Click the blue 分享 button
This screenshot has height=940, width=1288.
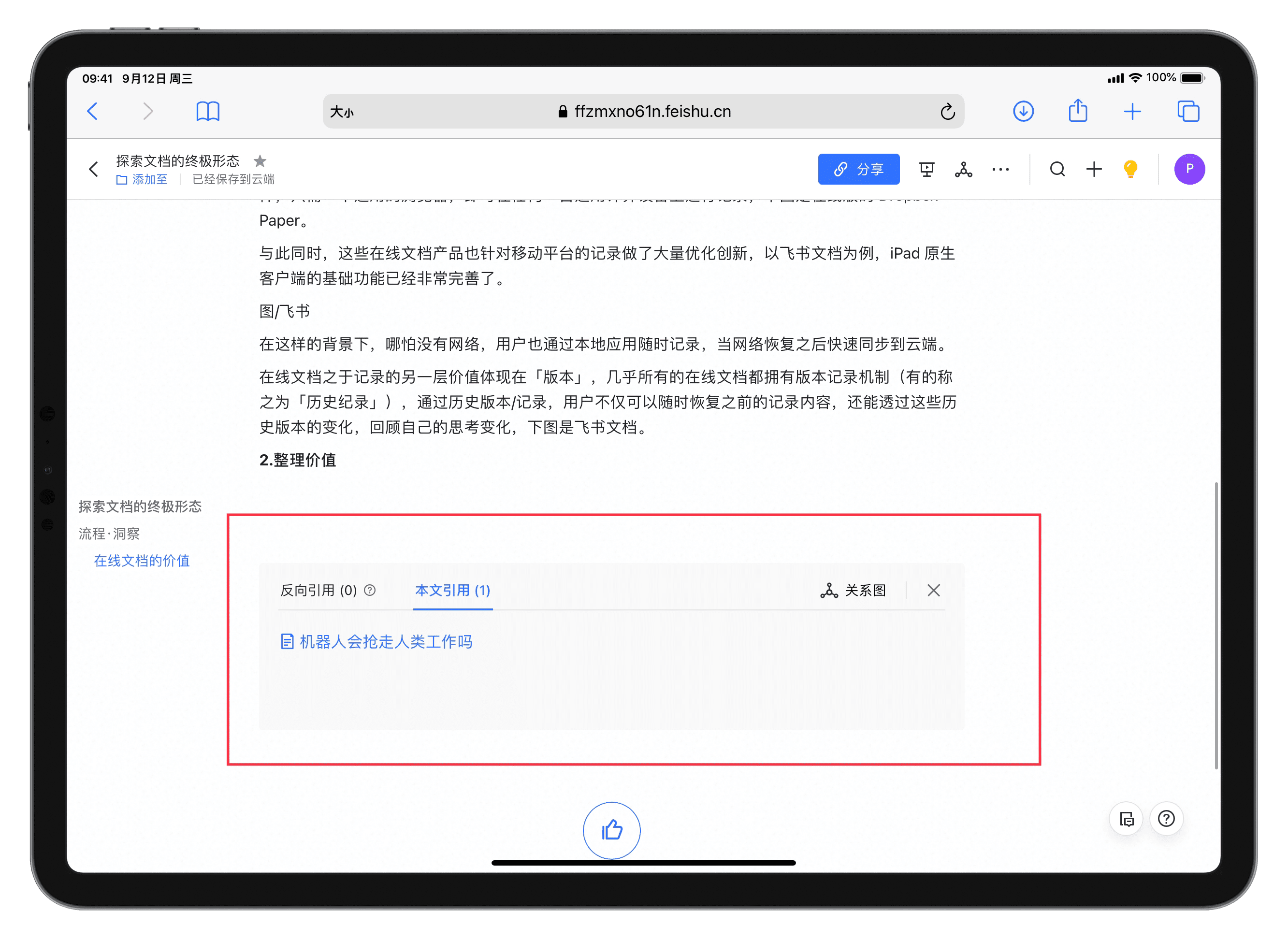tap(858, 169)
